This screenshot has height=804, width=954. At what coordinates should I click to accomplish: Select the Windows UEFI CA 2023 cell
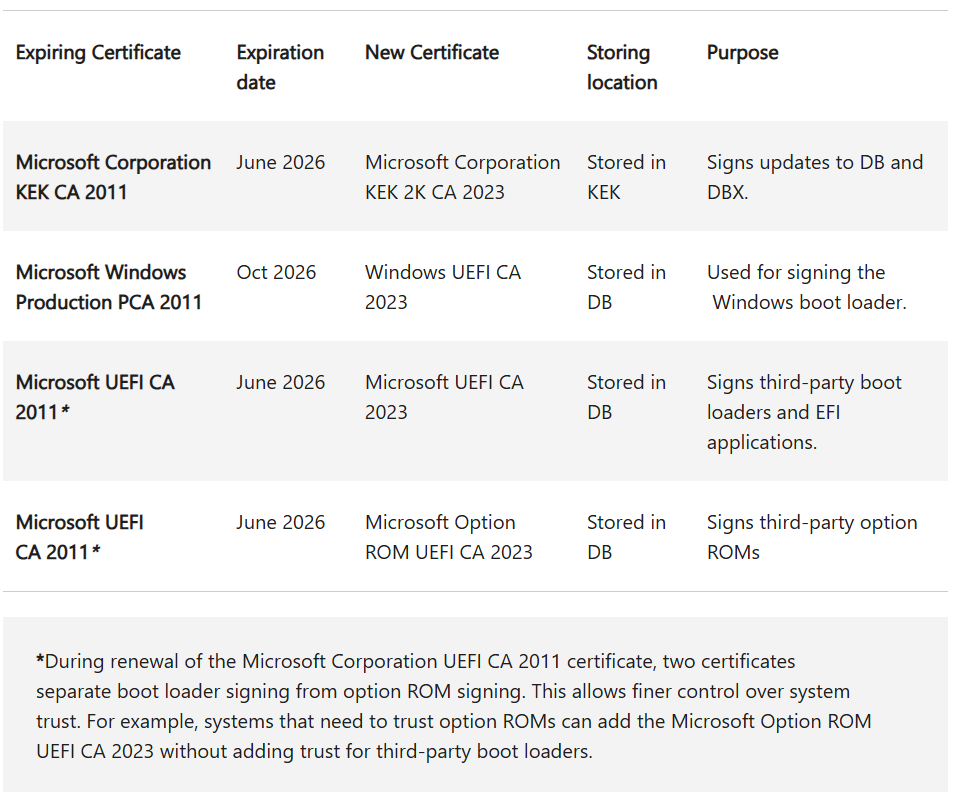pyautogui.click(x=442, y=287)
